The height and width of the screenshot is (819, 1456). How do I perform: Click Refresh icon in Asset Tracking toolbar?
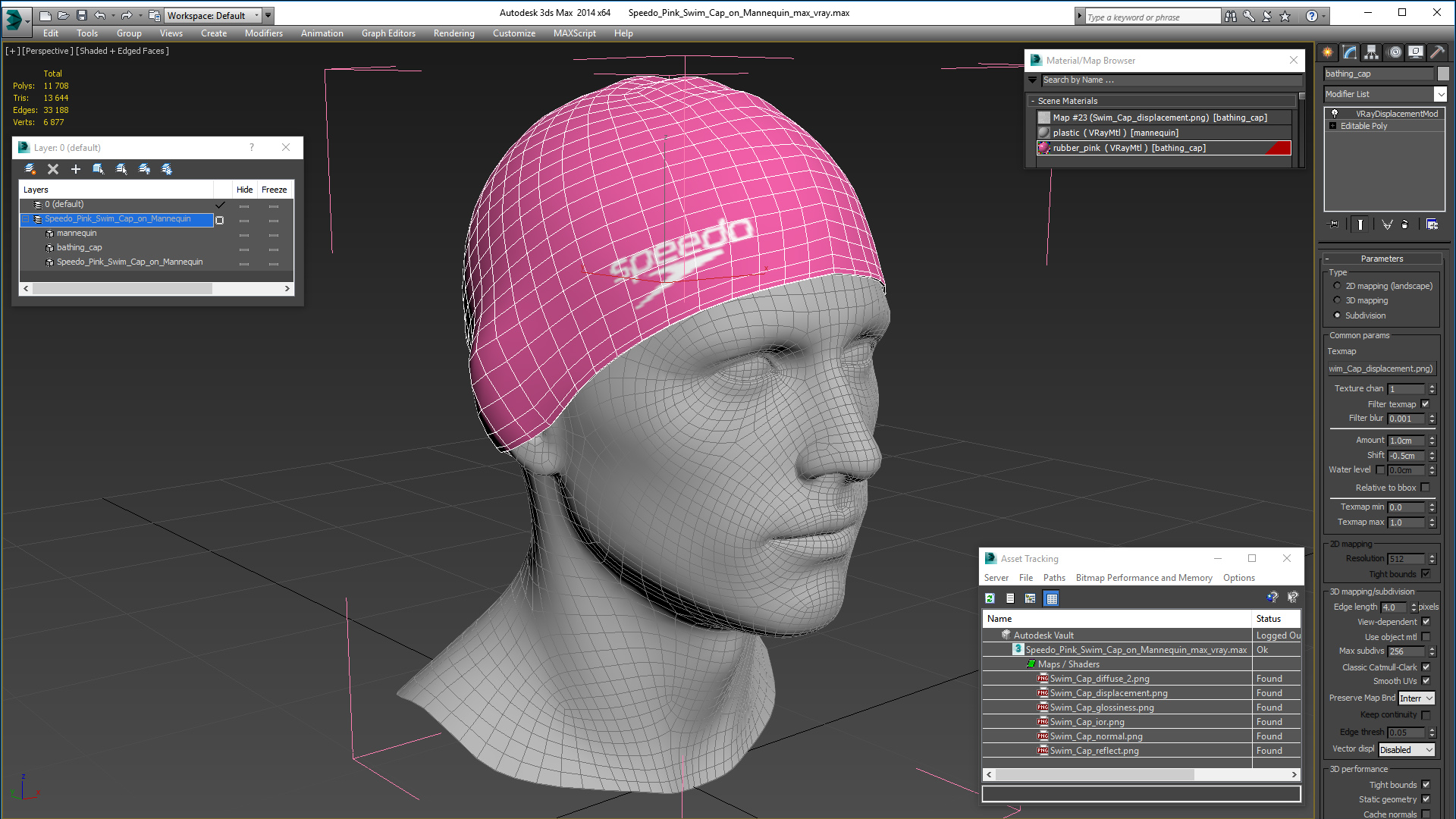point(990,598)
